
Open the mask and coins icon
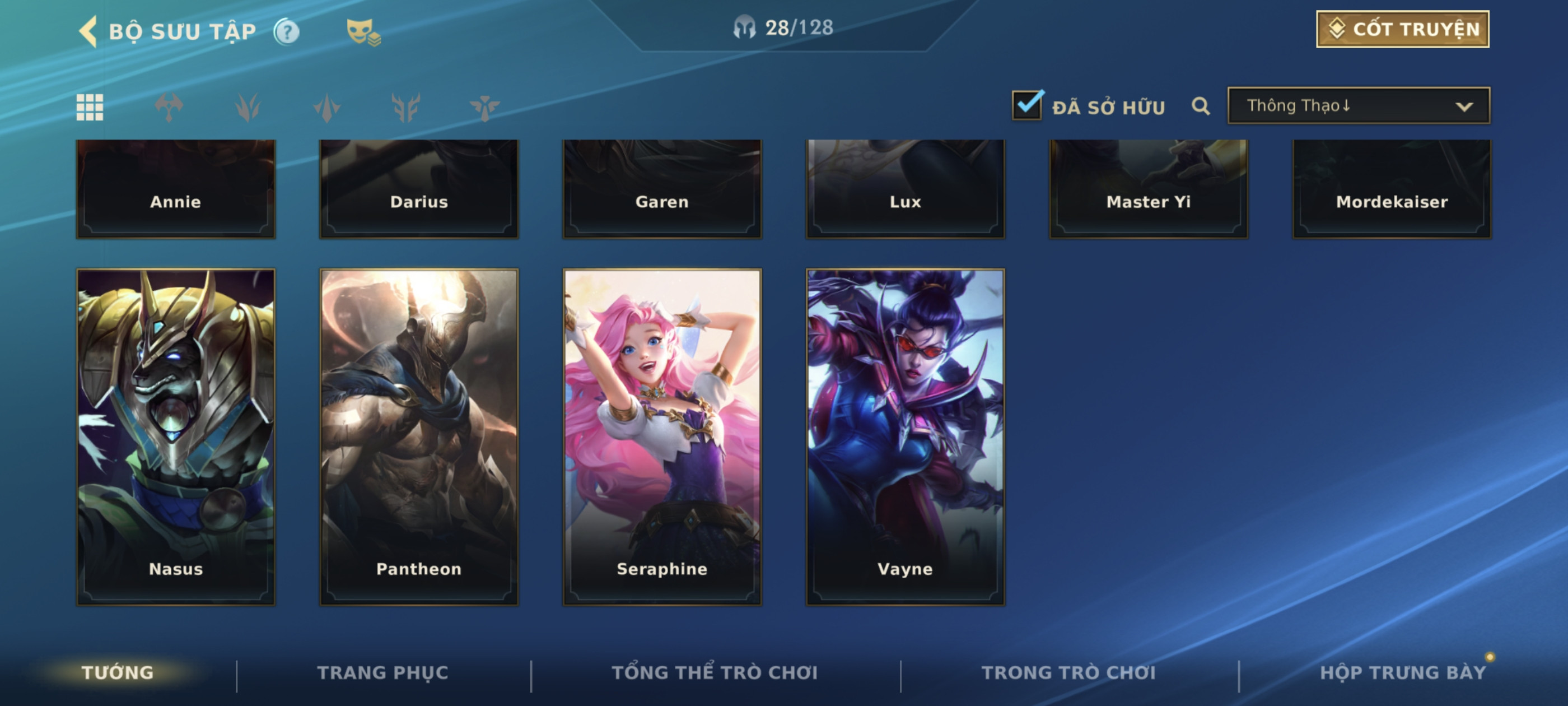[363, 32]
